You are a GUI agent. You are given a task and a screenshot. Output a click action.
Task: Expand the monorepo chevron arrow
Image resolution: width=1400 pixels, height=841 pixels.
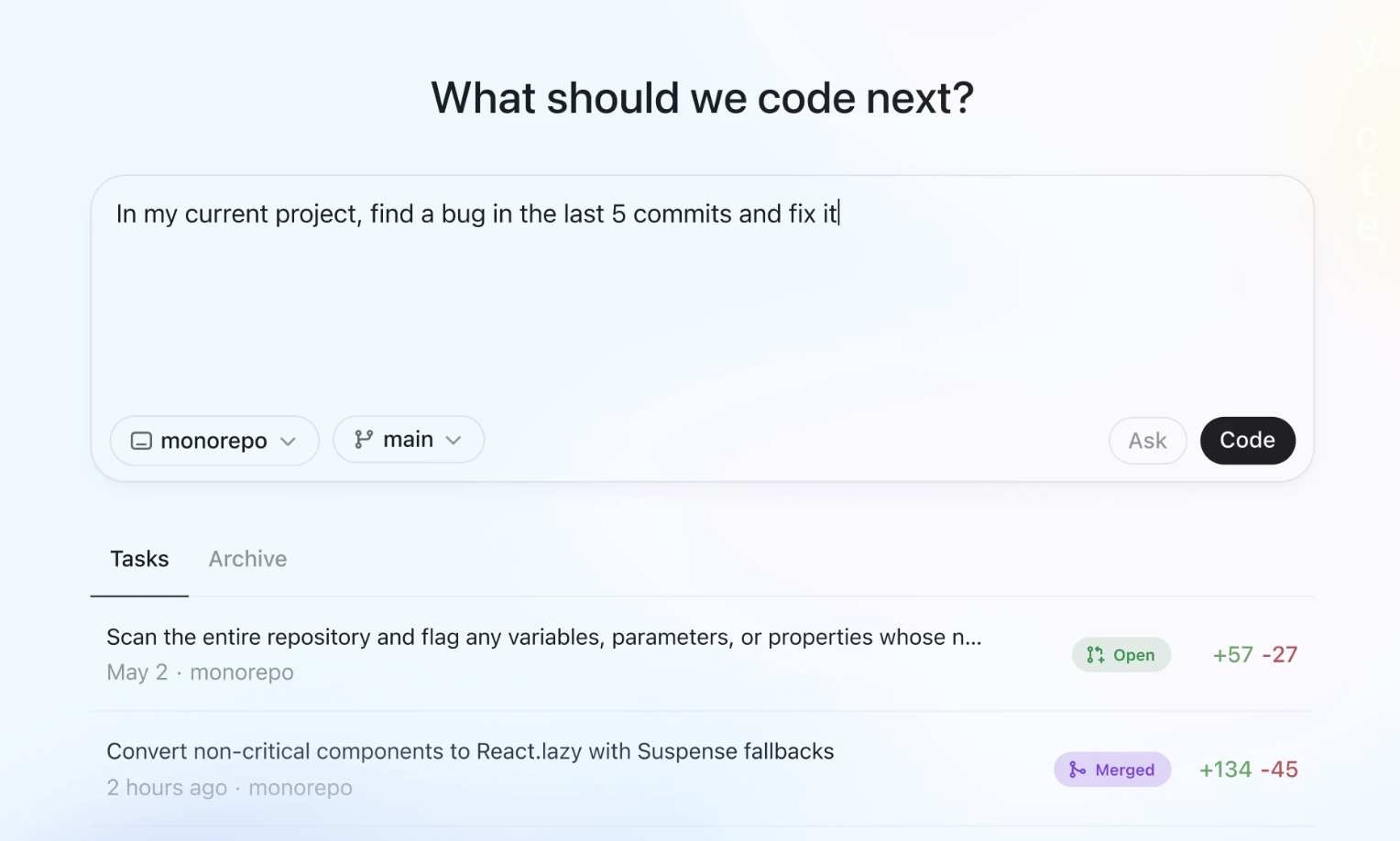[x=289, y=442]
